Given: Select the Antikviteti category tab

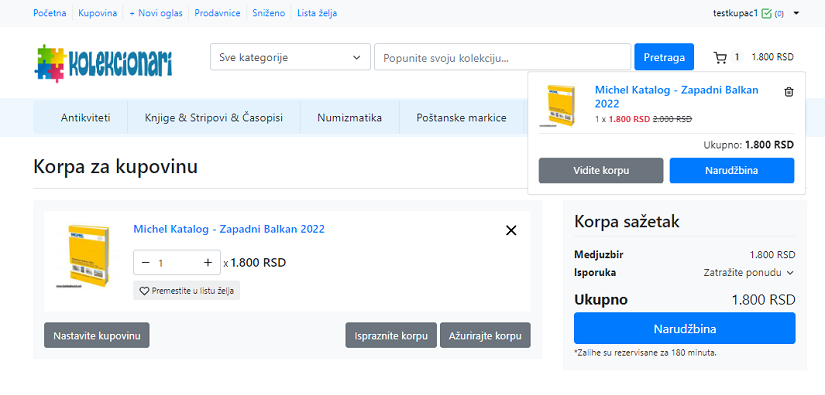Looking at the screenshot, I should (x=85, y=118).
